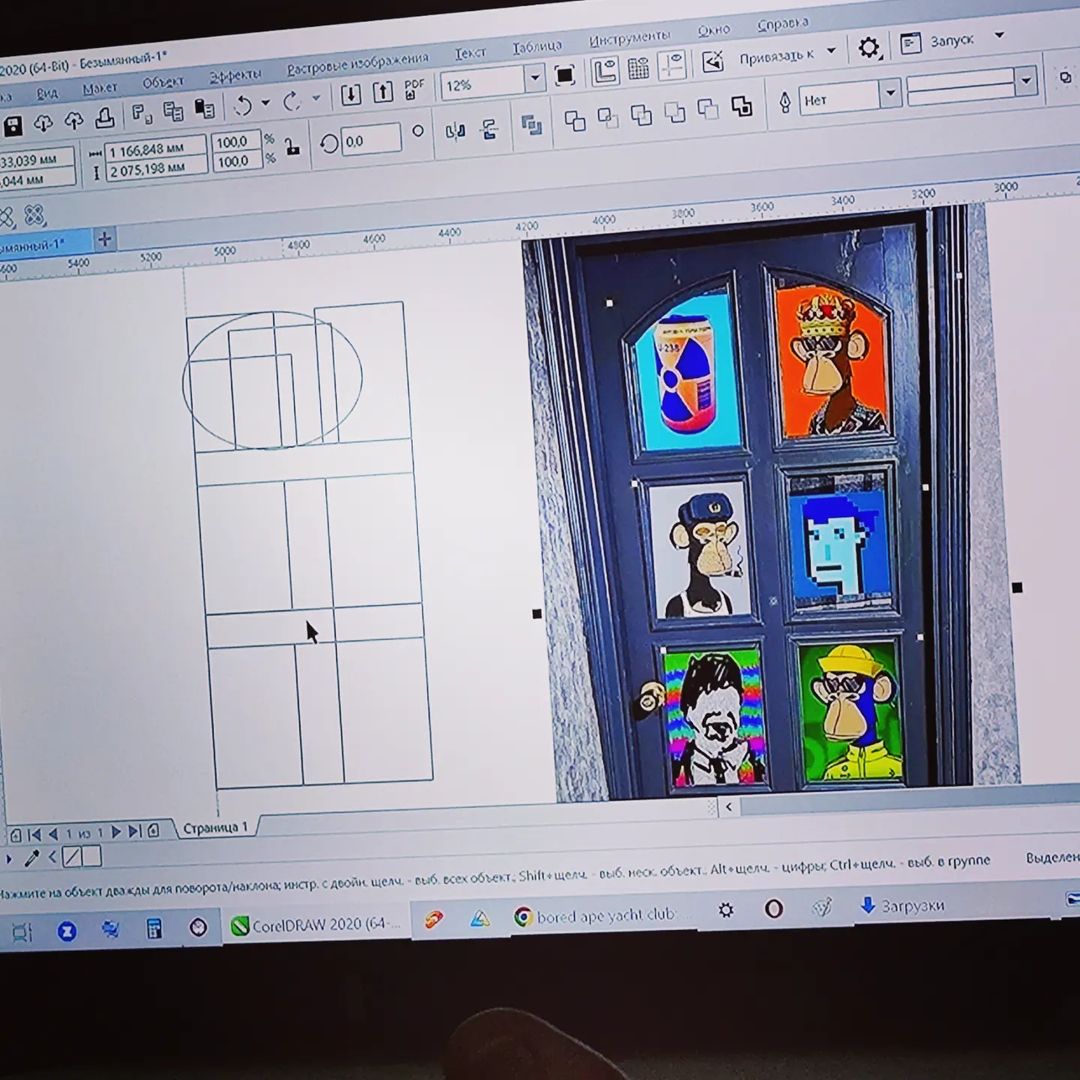Toggle the snap off icon
The width and height of the screenshot is (1080, 1080).
tap(713, 62)
